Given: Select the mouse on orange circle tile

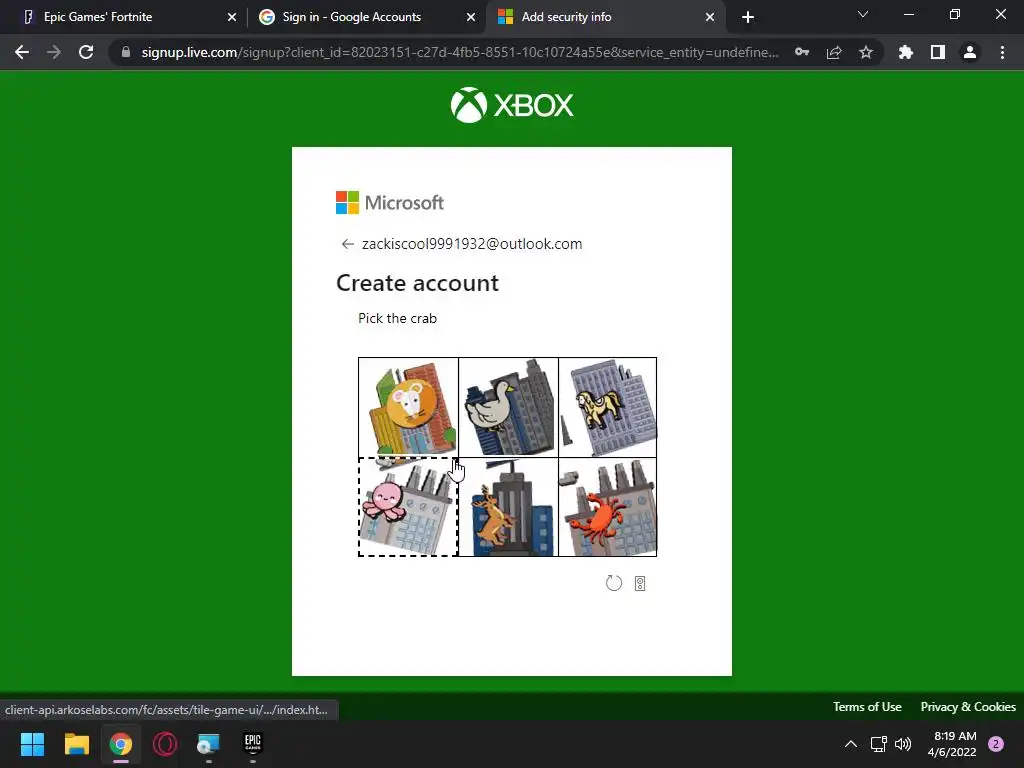Looking at the screenshot, I should pos(408,407).
